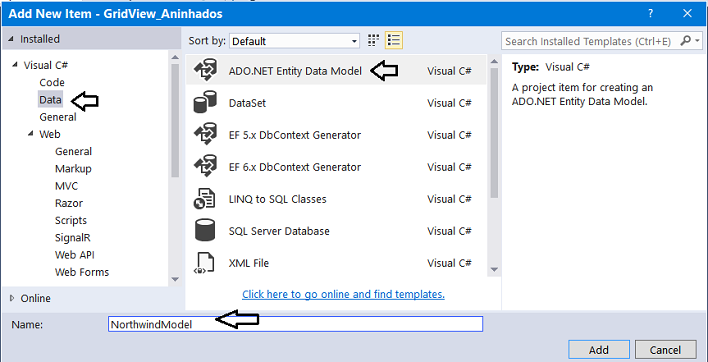Click the Add button
The width and height of the screenshot is (708, 362).
599,350
